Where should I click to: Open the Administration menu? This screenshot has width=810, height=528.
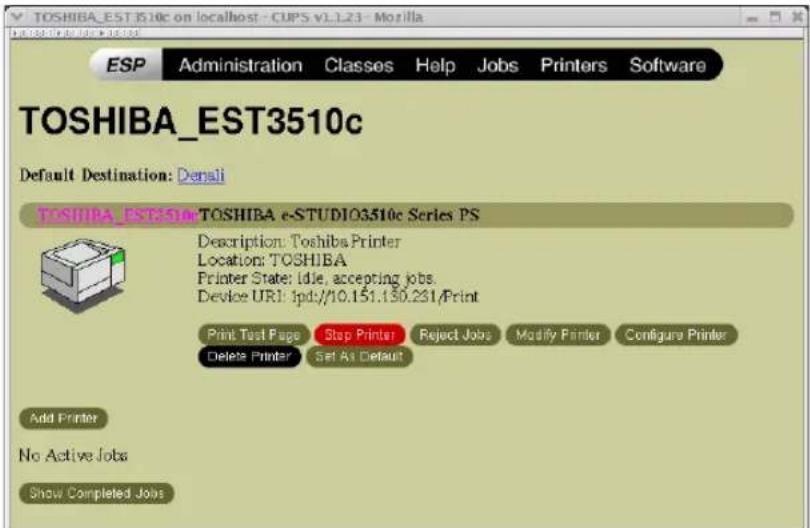coord(241,66)
